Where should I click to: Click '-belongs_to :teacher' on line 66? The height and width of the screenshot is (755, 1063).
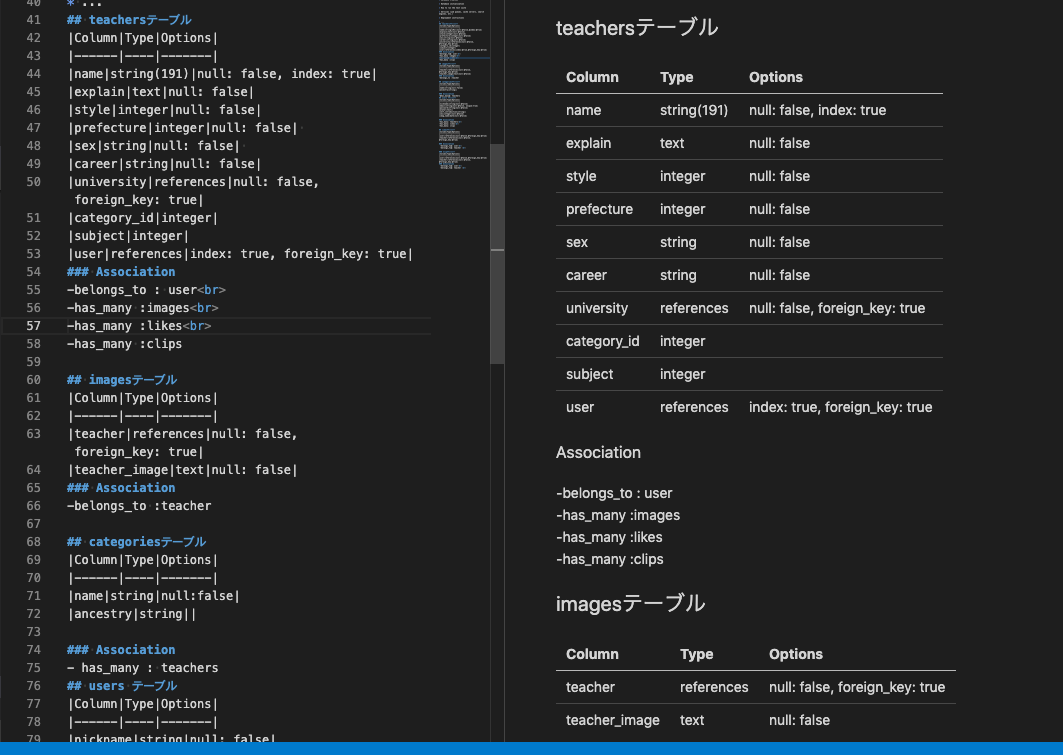click(x=139, y=506)
